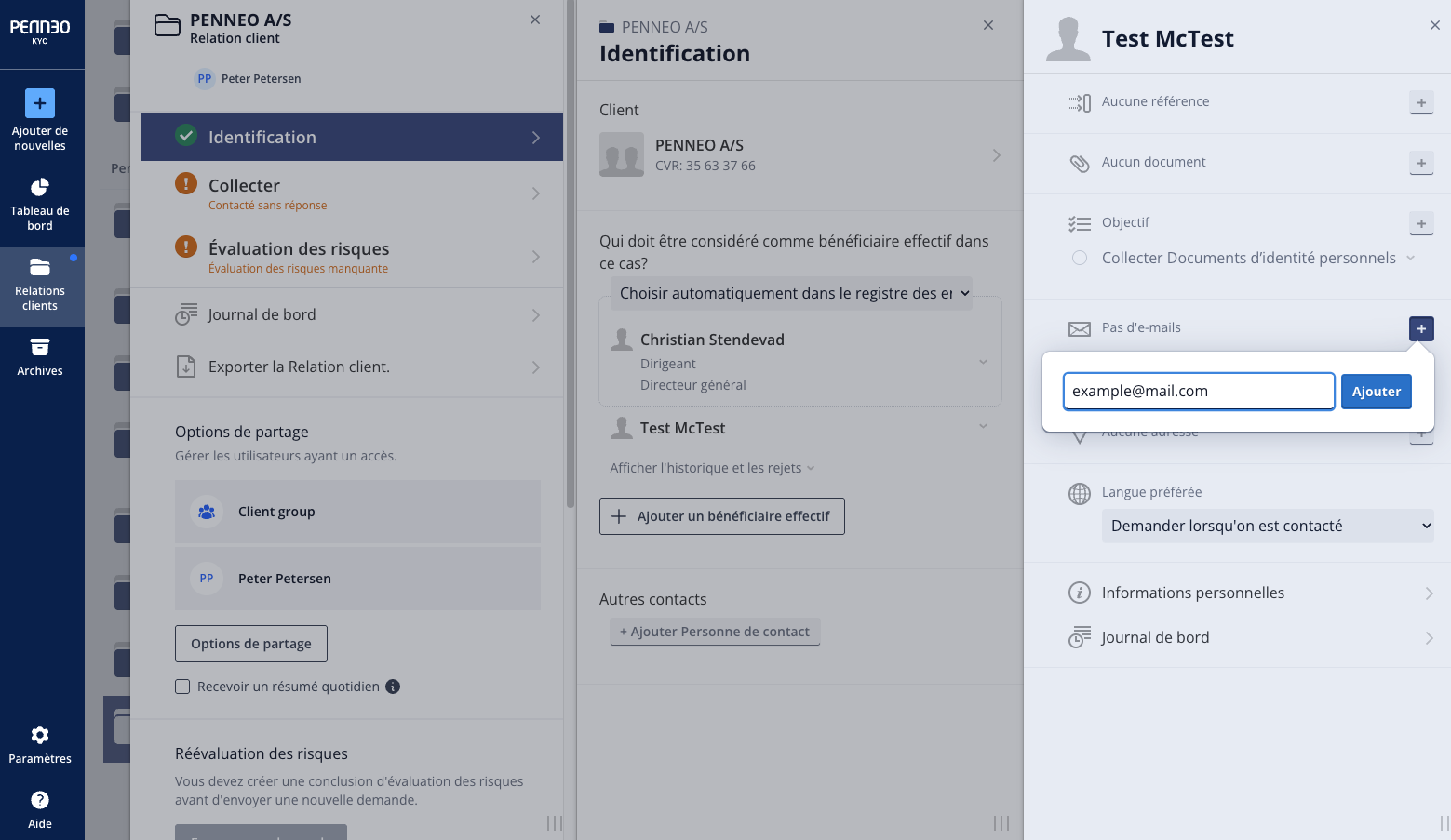
Task: Add an Objectif with the plus button
Action: click(1421, 223)
